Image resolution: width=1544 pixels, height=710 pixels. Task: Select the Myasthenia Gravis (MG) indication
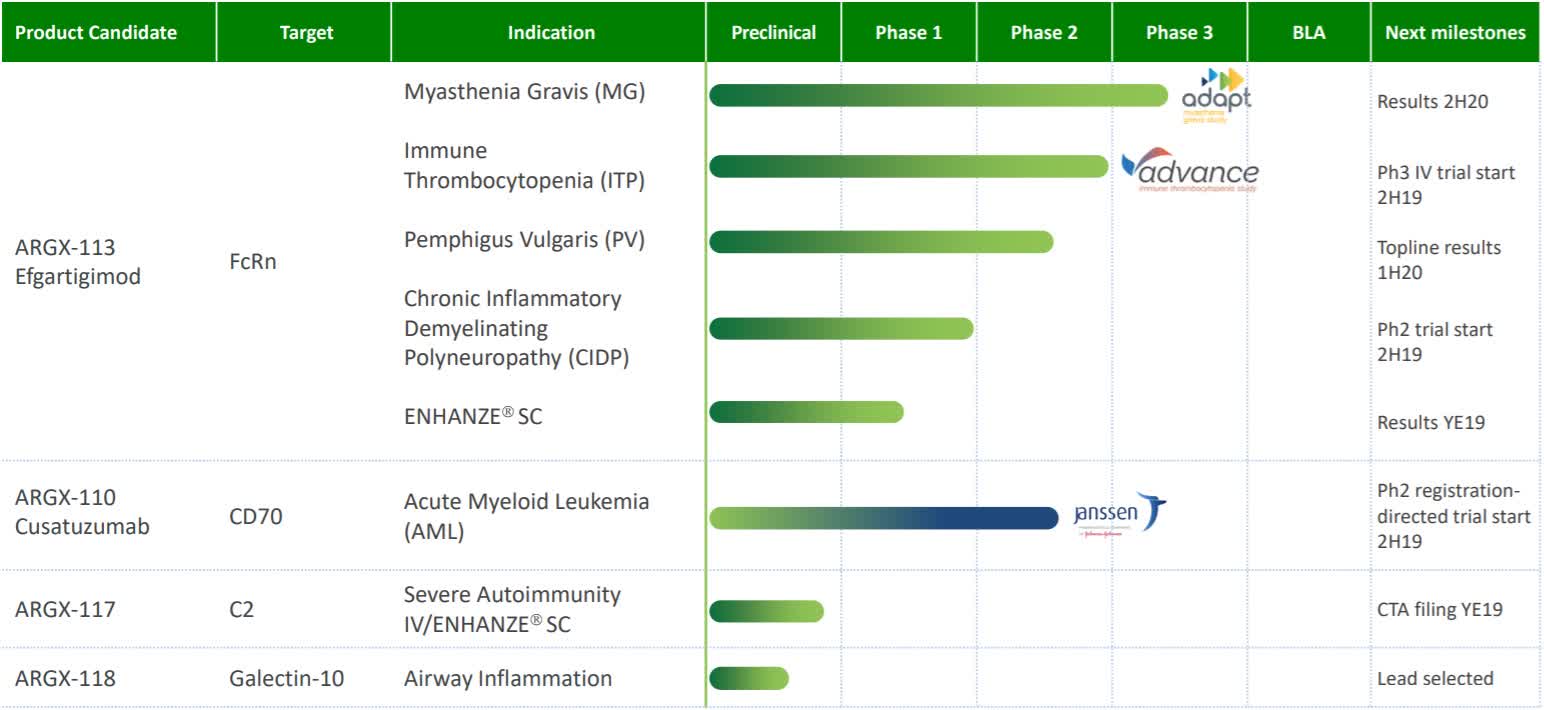tap(525, 92)
